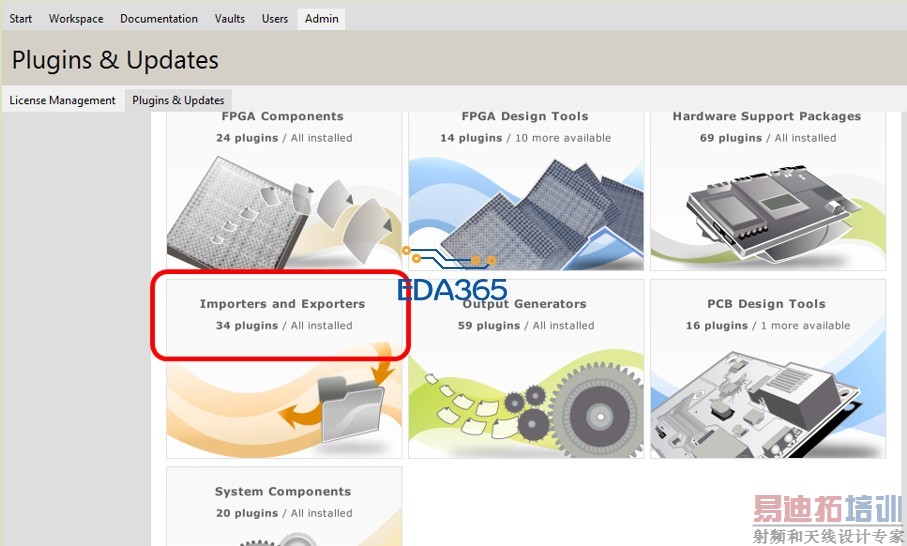This screenshot has height=546, width=907.
Task: Open System Components category title
Action: point(283,491)
